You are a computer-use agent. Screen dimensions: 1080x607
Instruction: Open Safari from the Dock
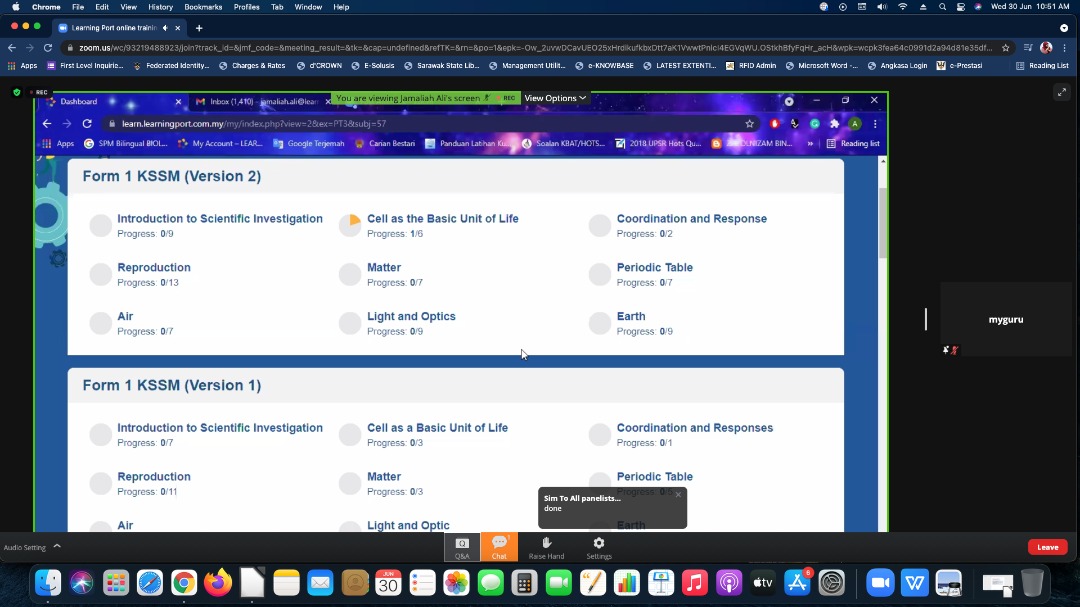pos(149,583)
